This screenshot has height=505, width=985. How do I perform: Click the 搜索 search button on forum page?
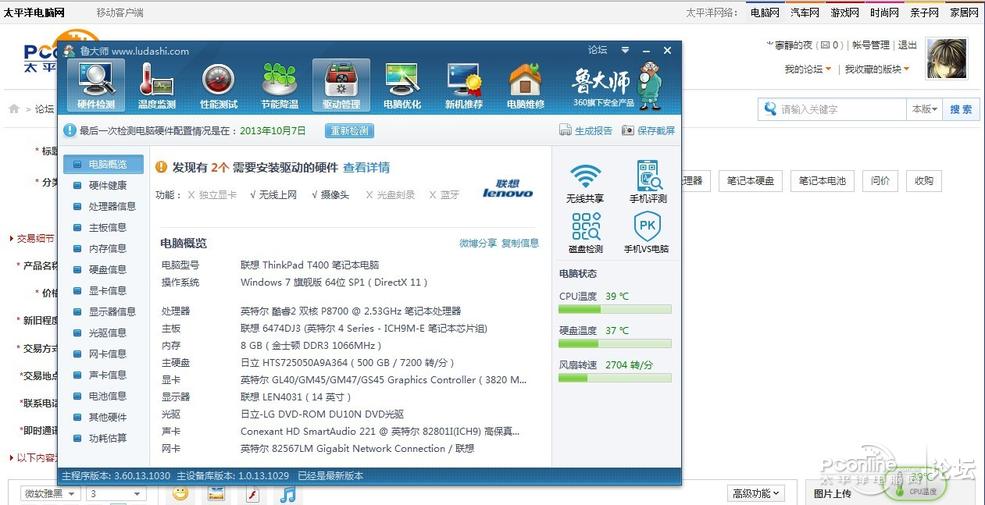(x=961, y=109)
